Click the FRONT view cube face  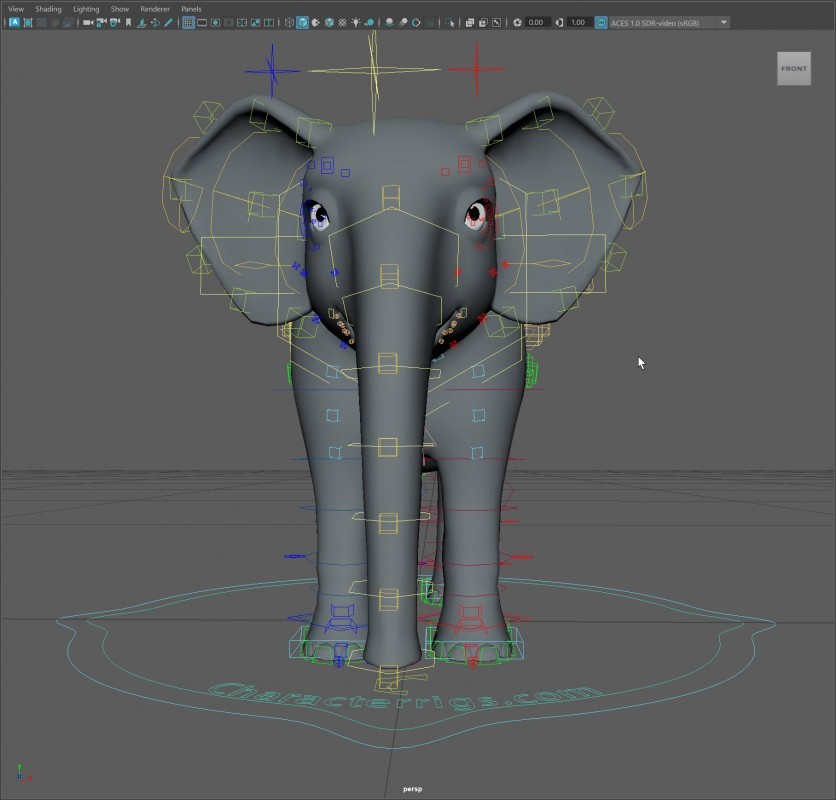point(794,69)
